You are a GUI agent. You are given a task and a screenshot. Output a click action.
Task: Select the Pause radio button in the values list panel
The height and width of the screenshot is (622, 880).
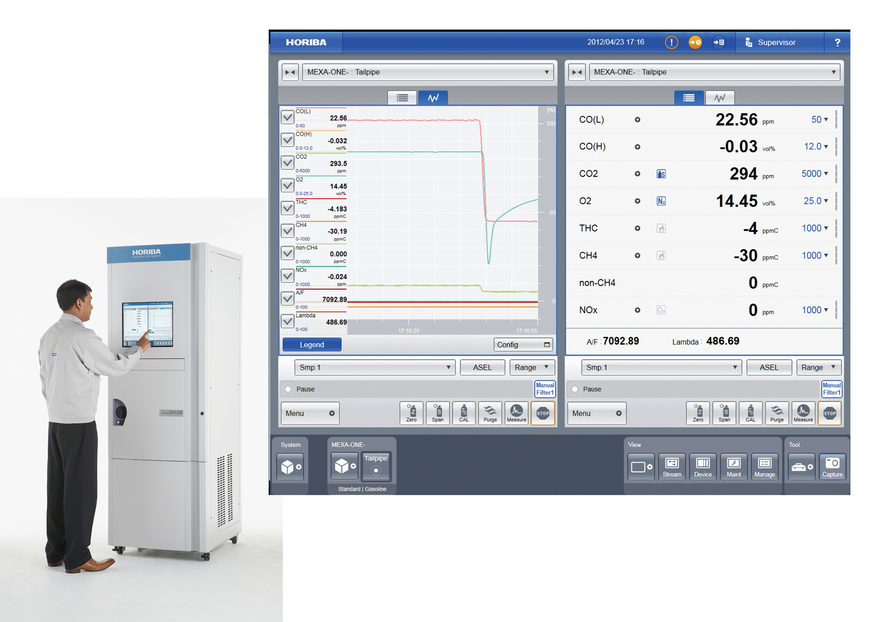(x=575, y=389)
